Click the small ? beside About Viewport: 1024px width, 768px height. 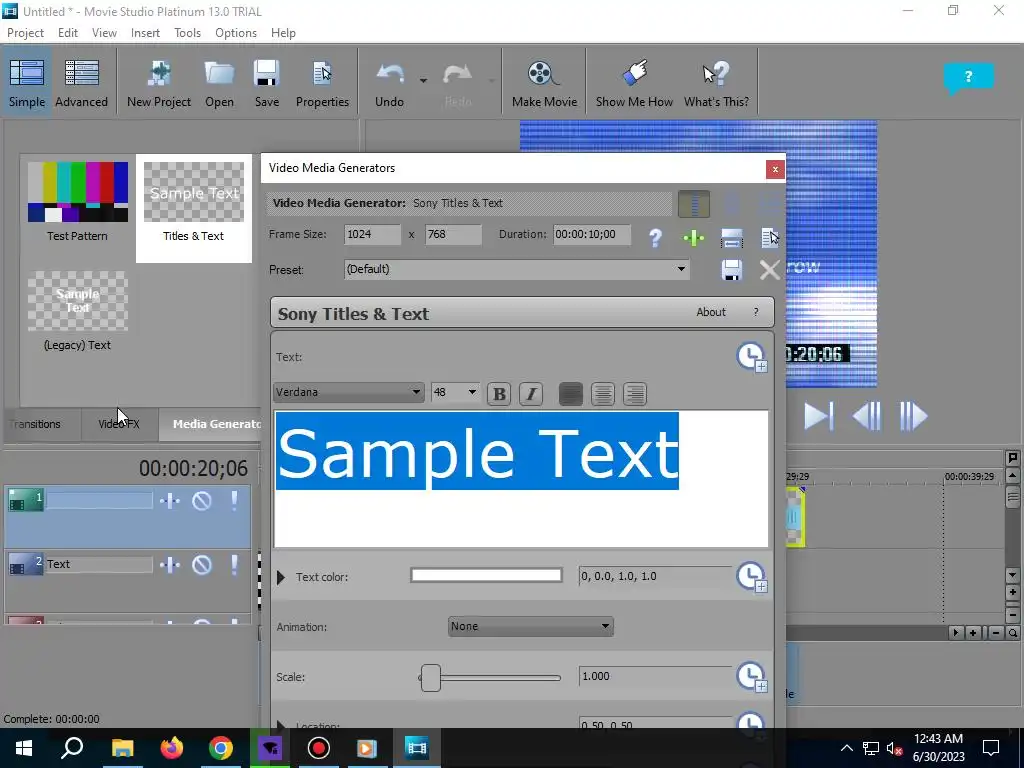coord(756,312)
